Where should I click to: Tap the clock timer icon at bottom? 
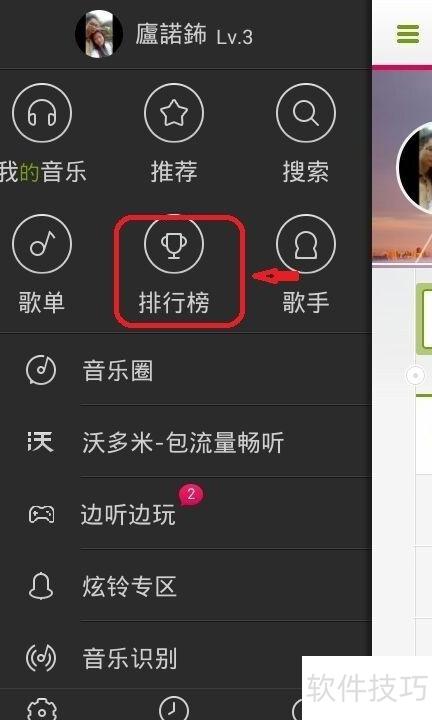tap(174, 709)
